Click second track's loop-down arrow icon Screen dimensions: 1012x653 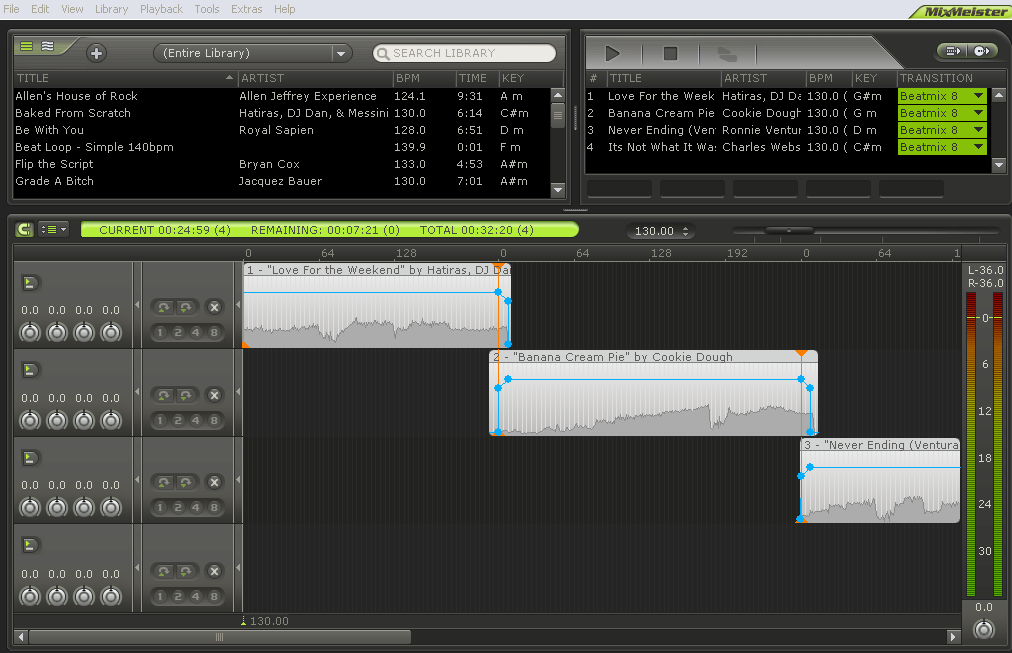[x=186, y=396]
